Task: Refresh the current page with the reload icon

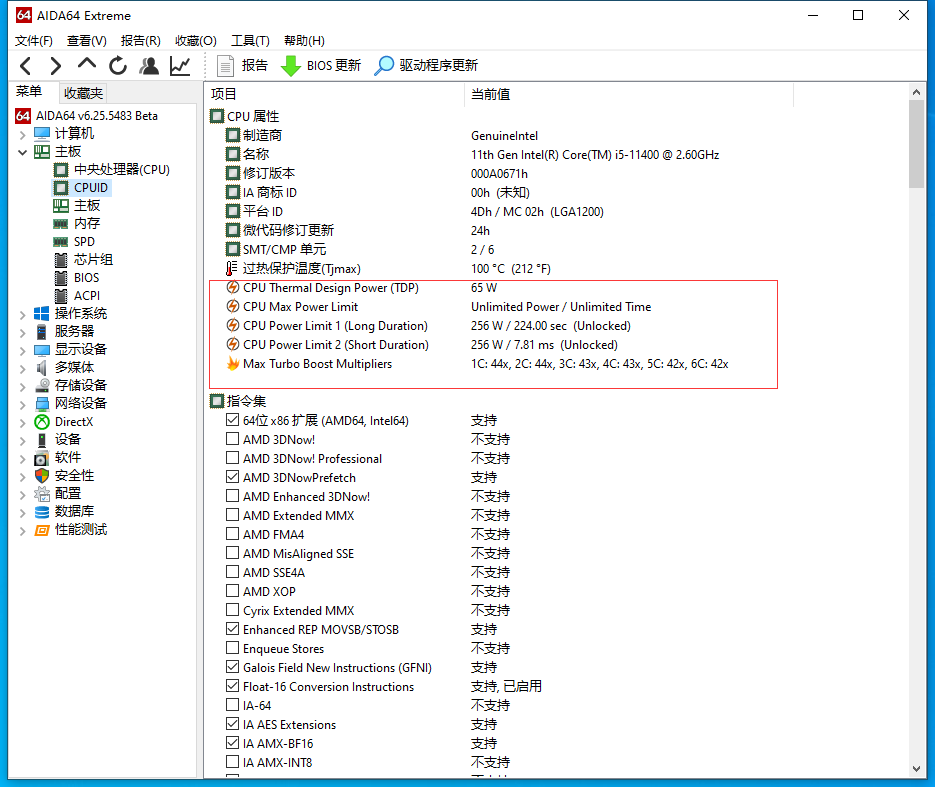Action: [x=118, y=66]
